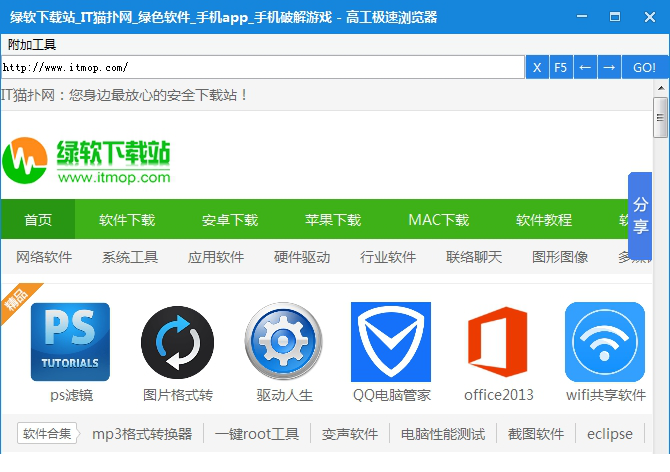
Task: Open the 图片格式转 converter icon
Action: pyautogui.click(x=177, y=342)
